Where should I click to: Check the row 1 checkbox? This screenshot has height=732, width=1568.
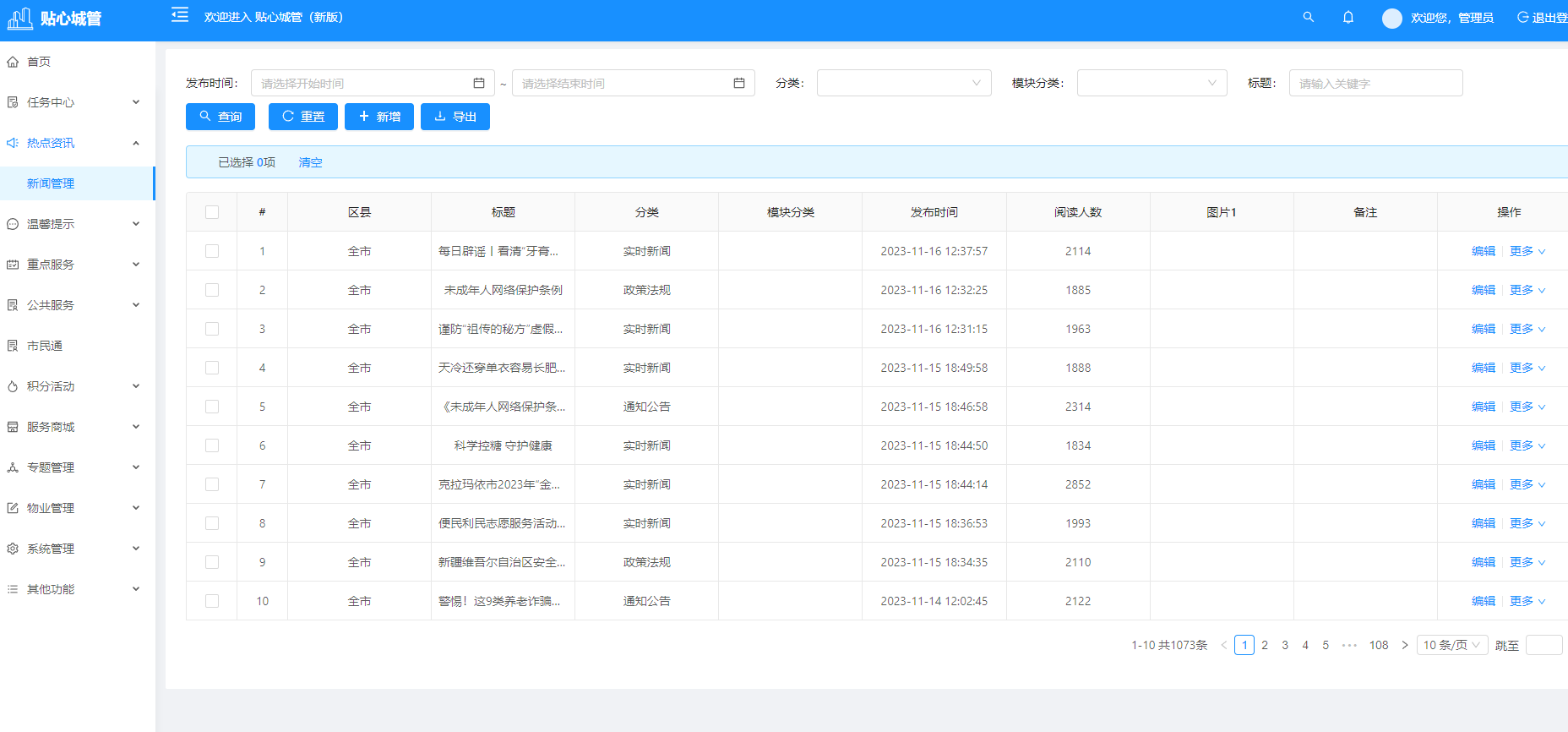click(x=212, y=251)
